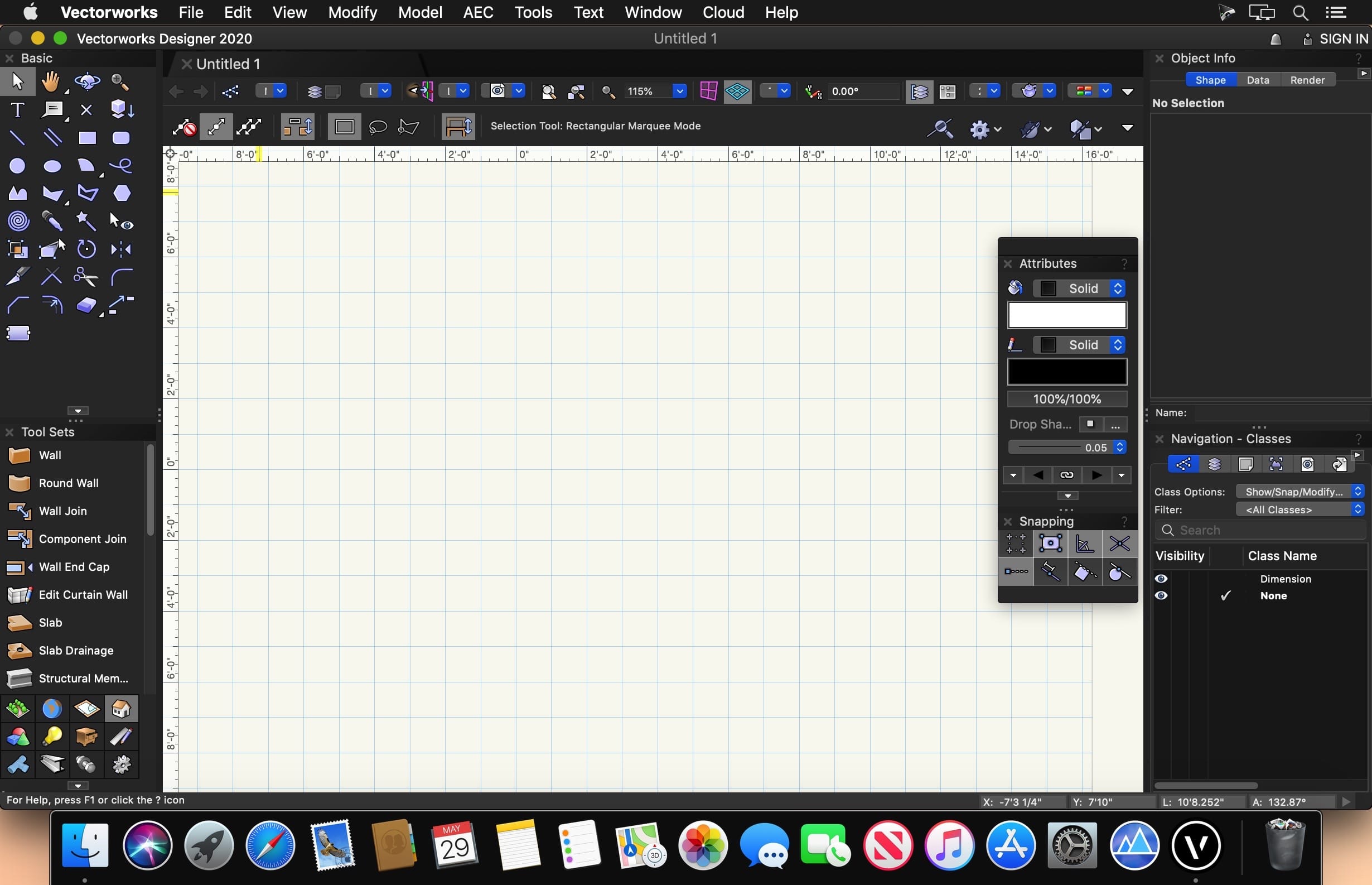The height and width of the screenshot is (885, 1372).
Task: Select the Clip scissors tool
Action: tap(85, 277)
